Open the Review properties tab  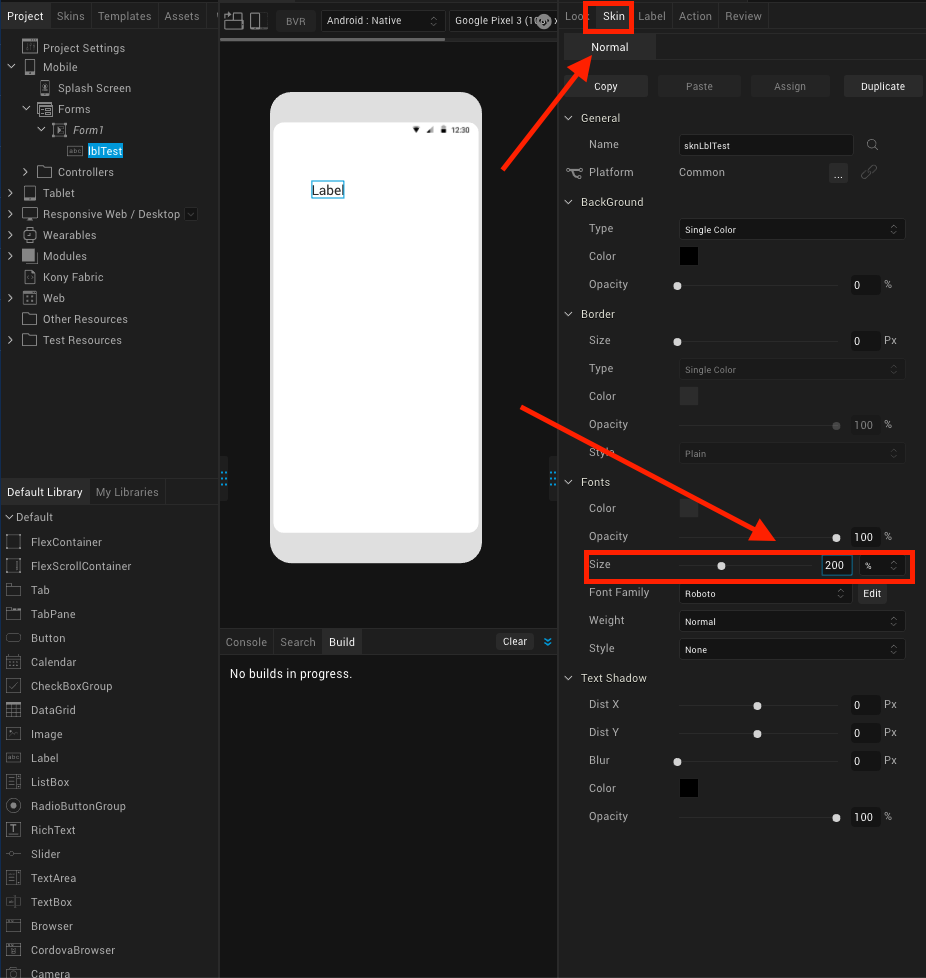coord(743,16)
